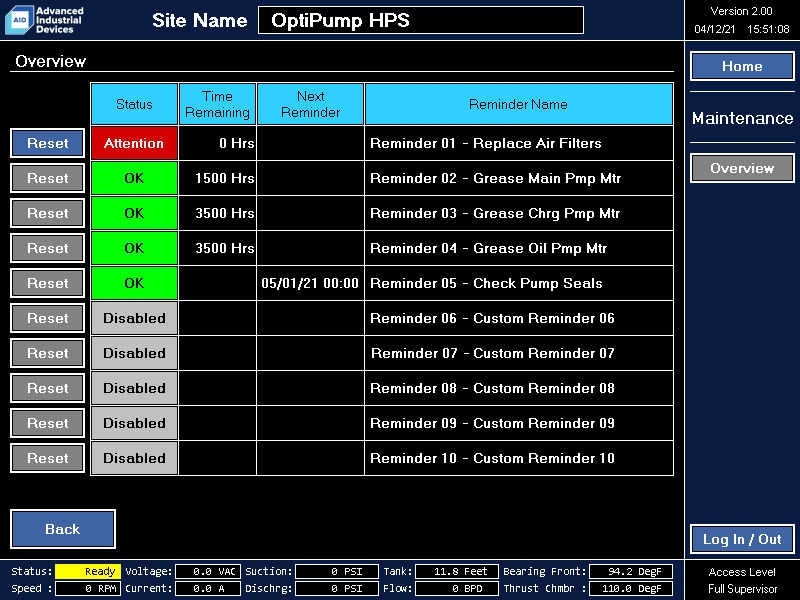The height and width of the screenshot is (600, 800).
Task: Click Bearing Front 94.2 DegF value
Action: pyautogui.click(x=631, y=571)
